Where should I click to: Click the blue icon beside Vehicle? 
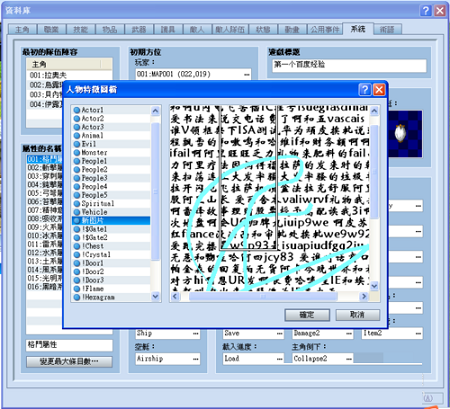(x=77, y=212)
